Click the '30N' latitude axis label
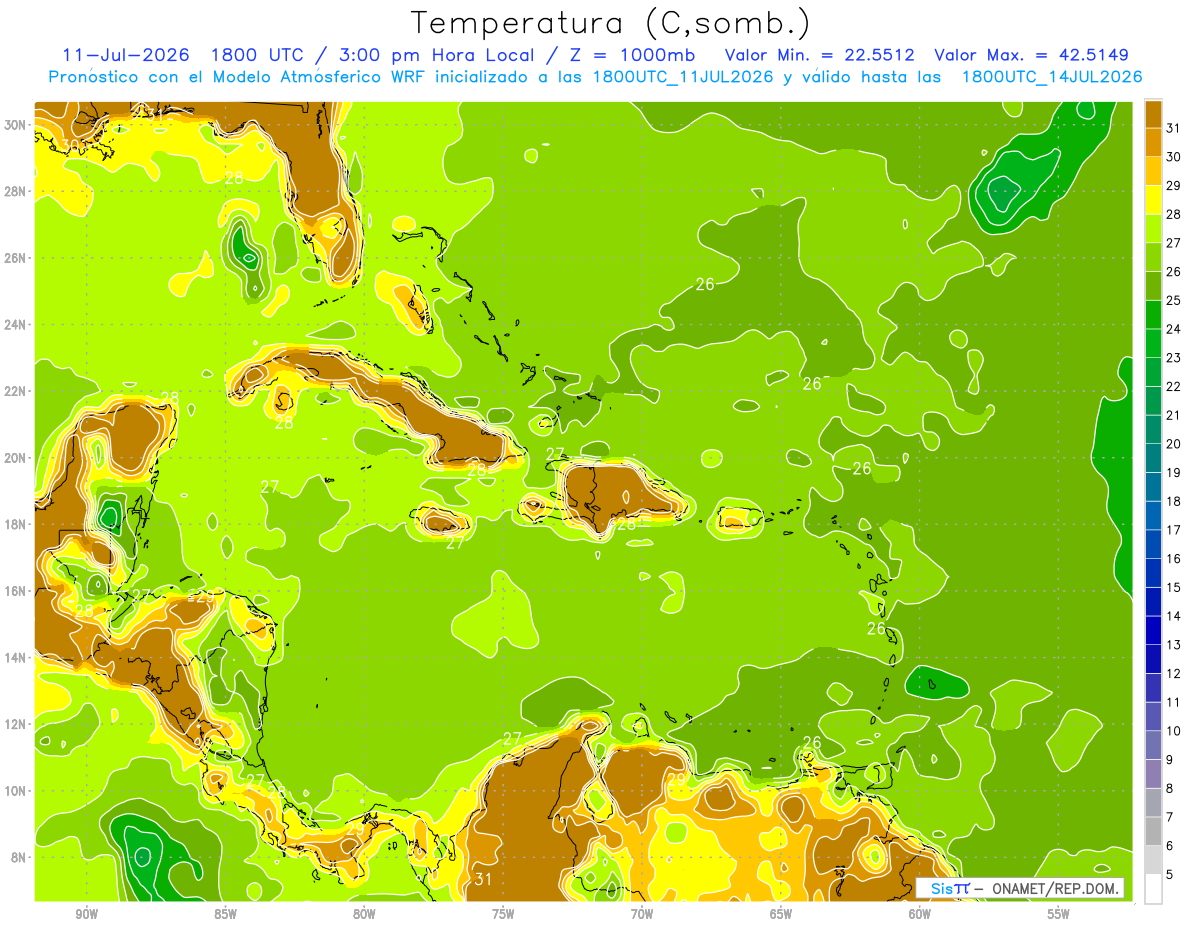The image size is (1200, 927). 16,125
